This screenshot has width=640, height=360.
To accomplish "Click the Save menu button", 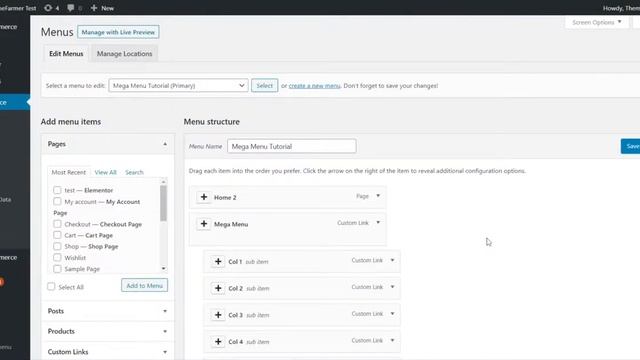I will click(631, 146).
